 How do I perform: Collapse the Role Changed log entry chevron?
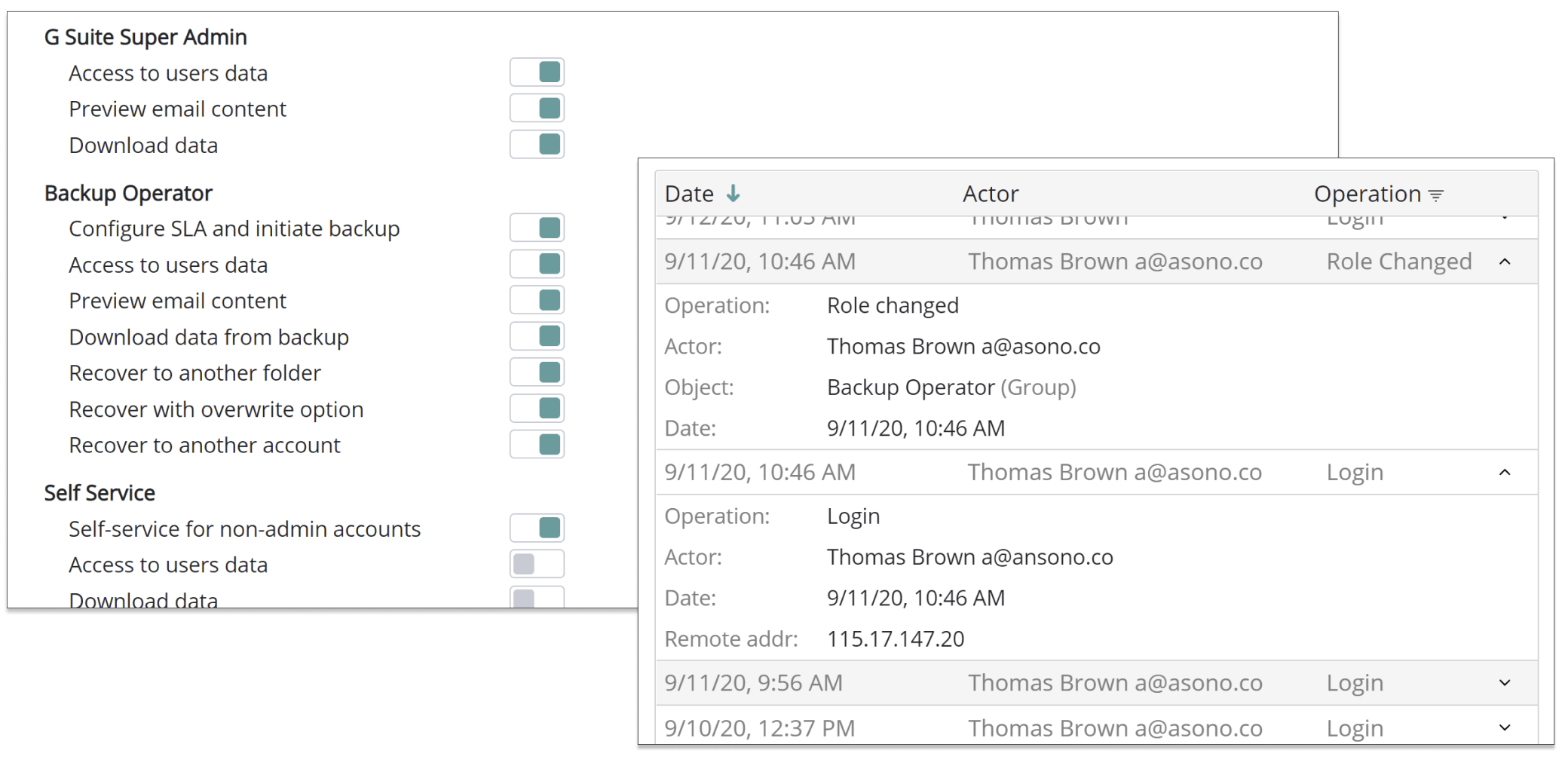click(1505, 262)
